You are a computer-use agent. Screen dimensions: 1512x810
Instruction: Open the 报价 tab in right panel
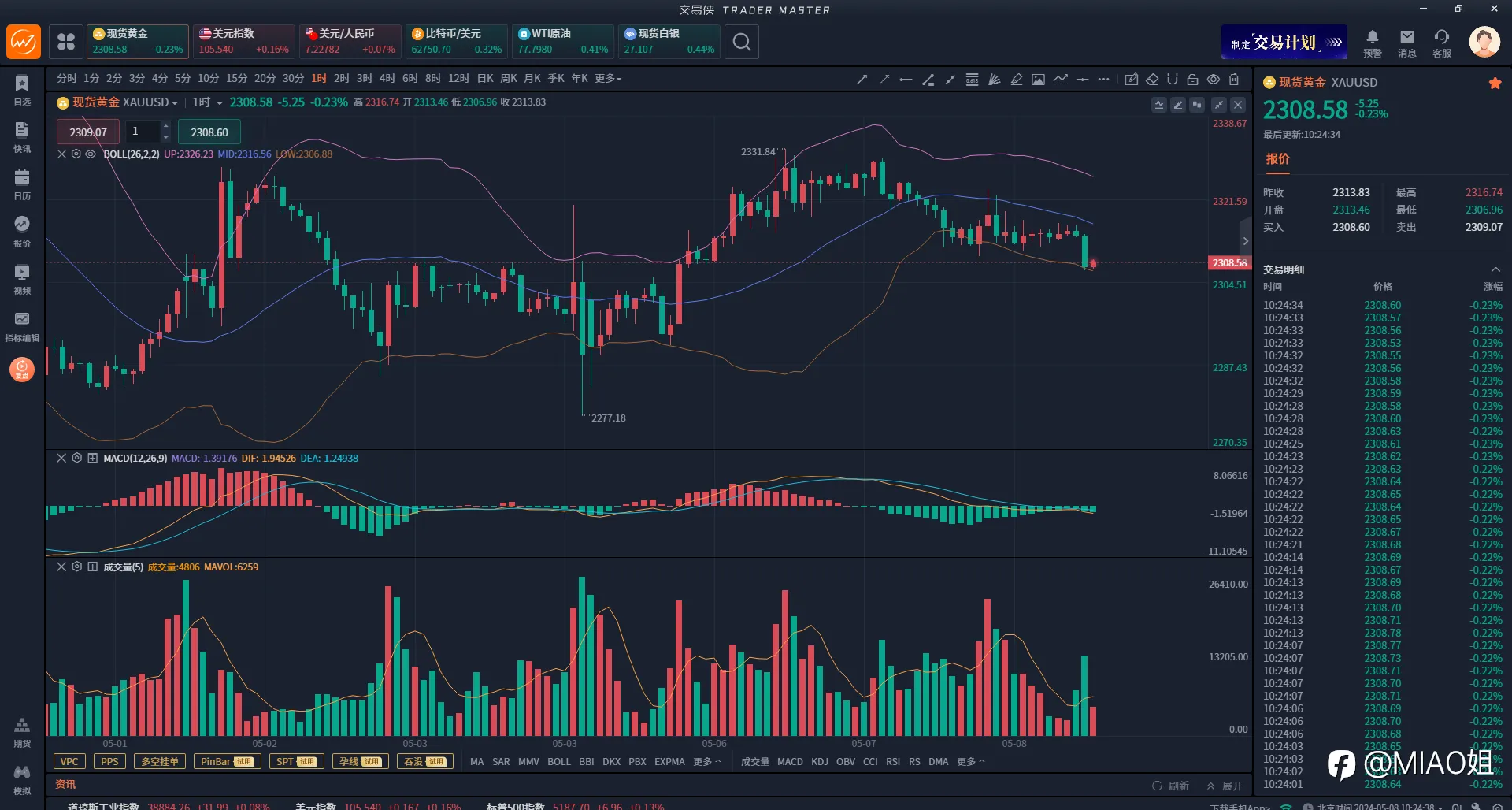[1277, 159]
